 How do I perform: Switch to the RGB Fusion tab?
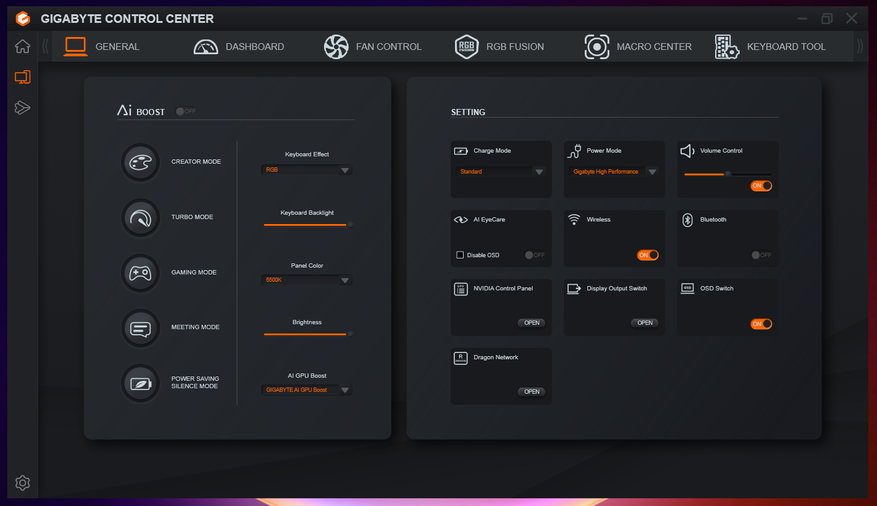pos(515,47)
